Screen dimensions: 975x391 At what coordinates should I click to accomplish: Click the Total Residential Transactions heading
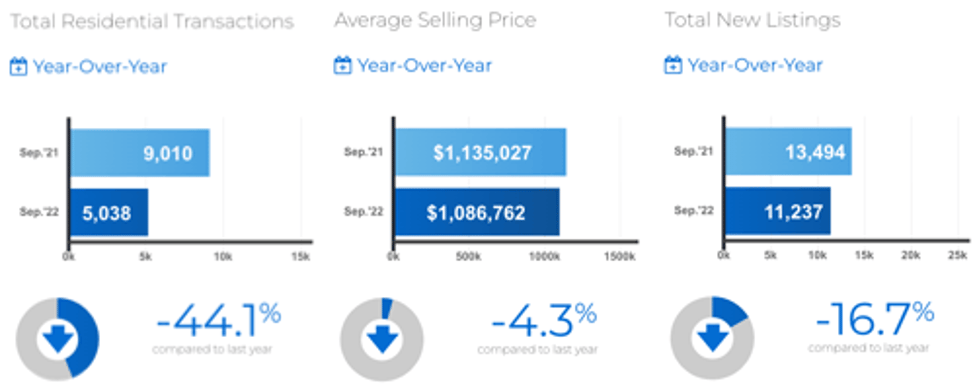[x=152, y=22]
